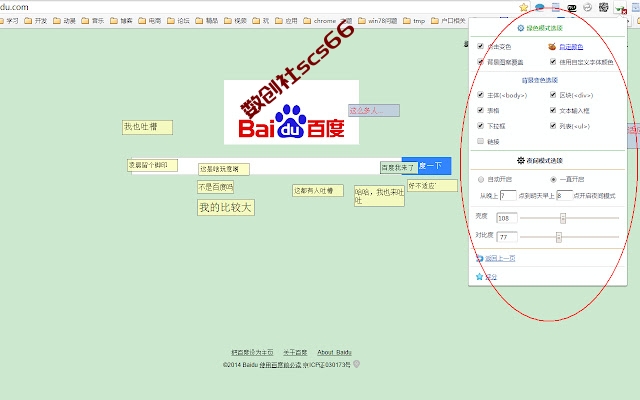Click the 我也吐槽 sticky note
This screenshot has height=400, width=640.
pos(147,127)
